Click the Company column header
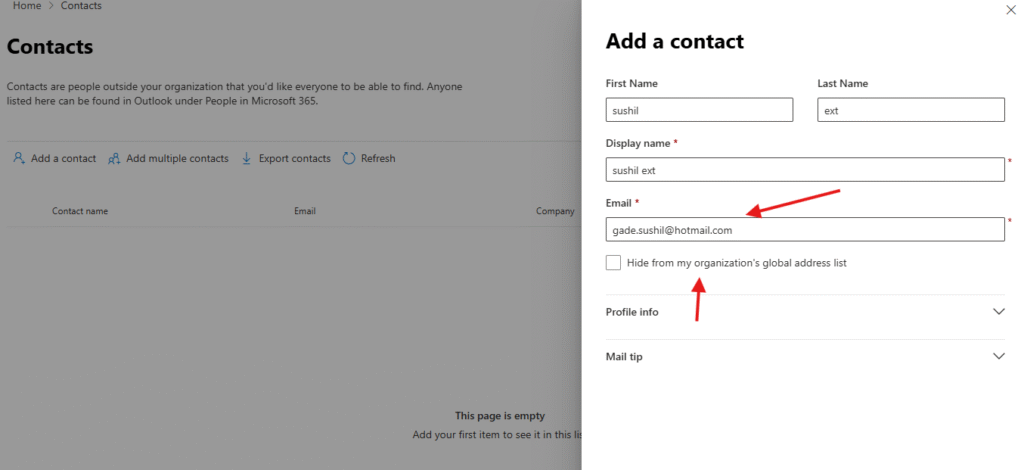 (x=555, y=211)
